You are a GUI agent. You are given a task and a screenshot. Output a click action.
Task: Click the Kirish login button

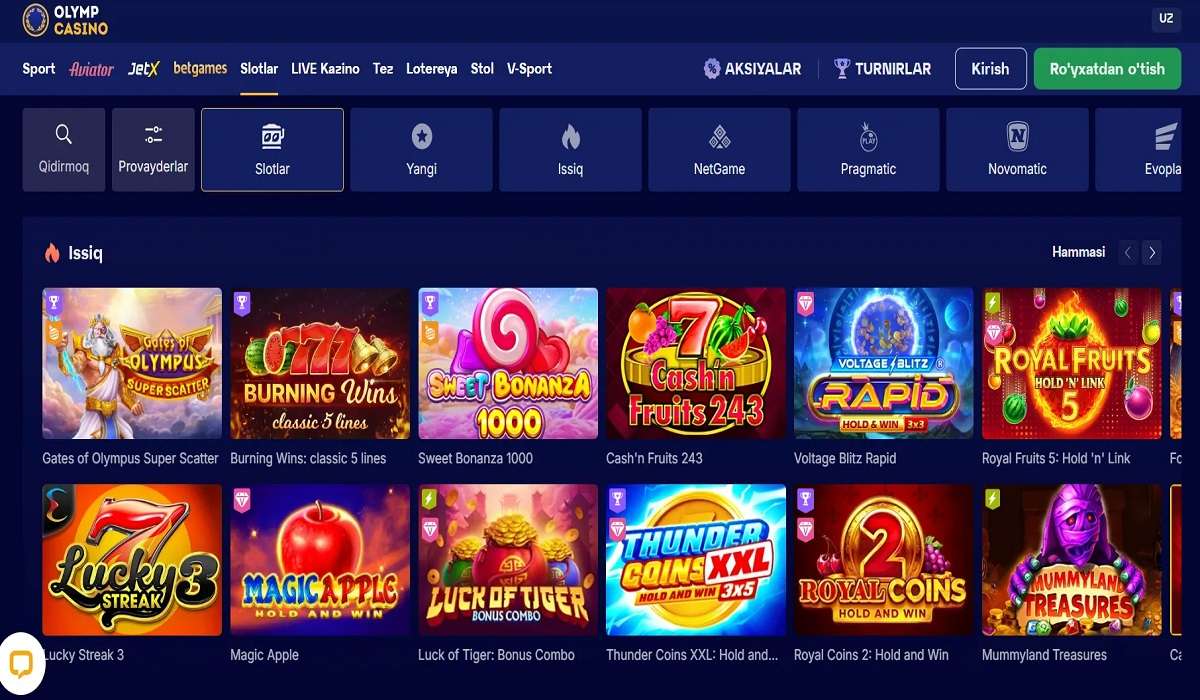pos(990,69)
